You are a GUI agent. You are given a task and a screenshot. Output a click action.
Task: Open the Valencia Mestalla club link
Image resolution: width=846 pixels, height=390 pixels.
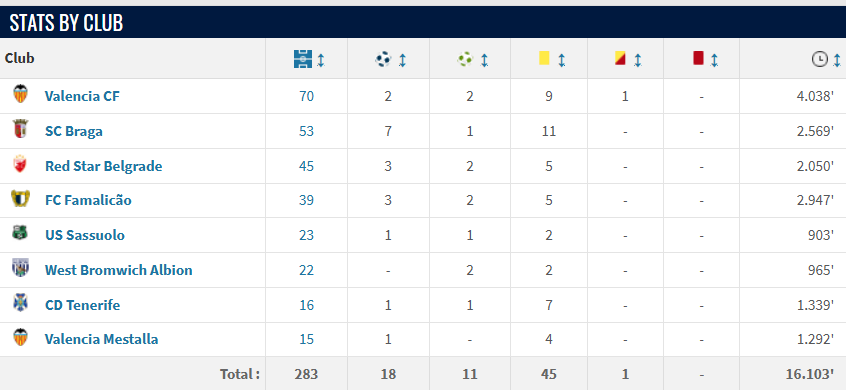(x=101, y=339)
